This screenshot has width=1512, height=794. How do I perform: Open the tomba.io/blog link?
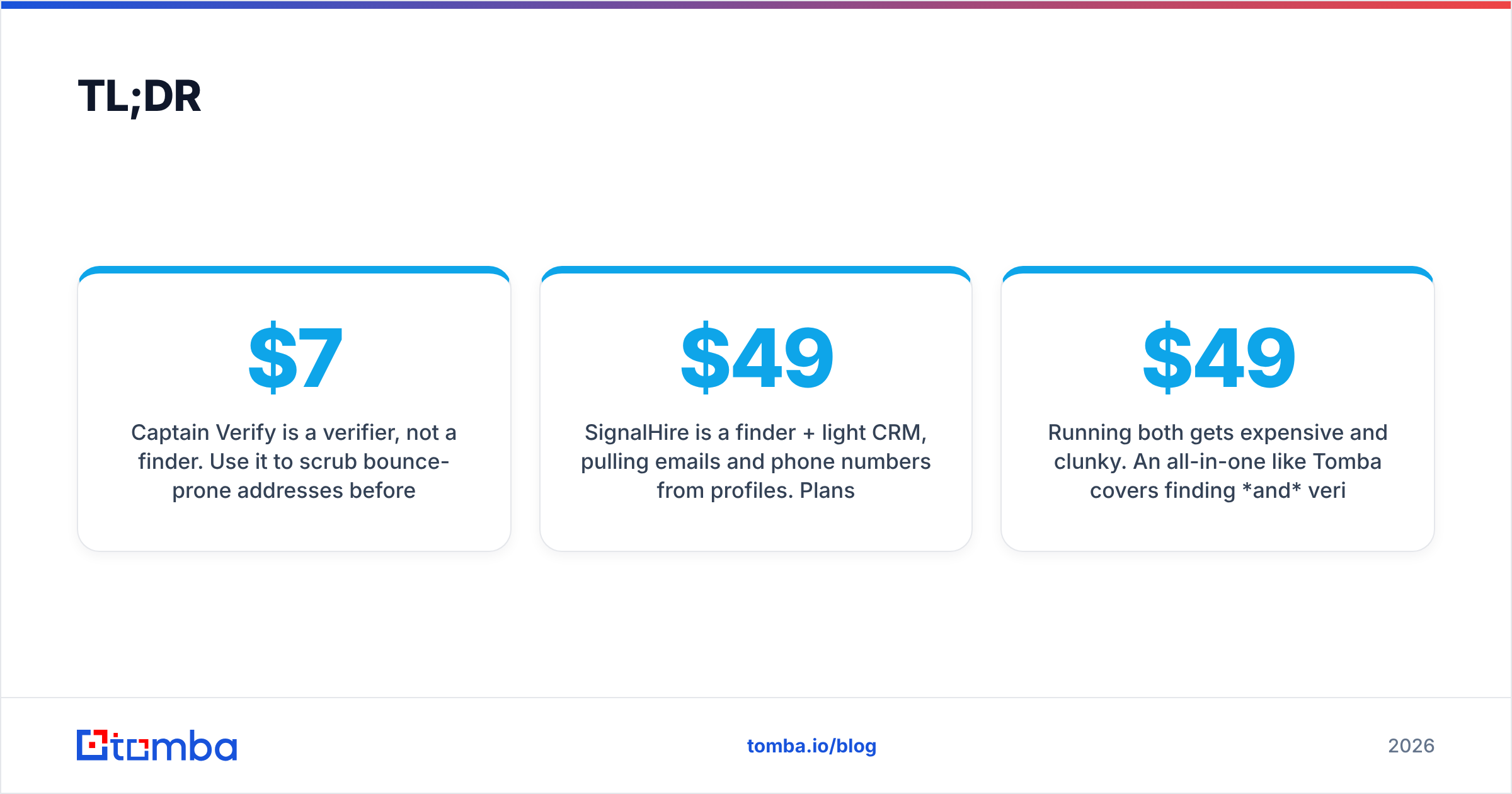811,746
